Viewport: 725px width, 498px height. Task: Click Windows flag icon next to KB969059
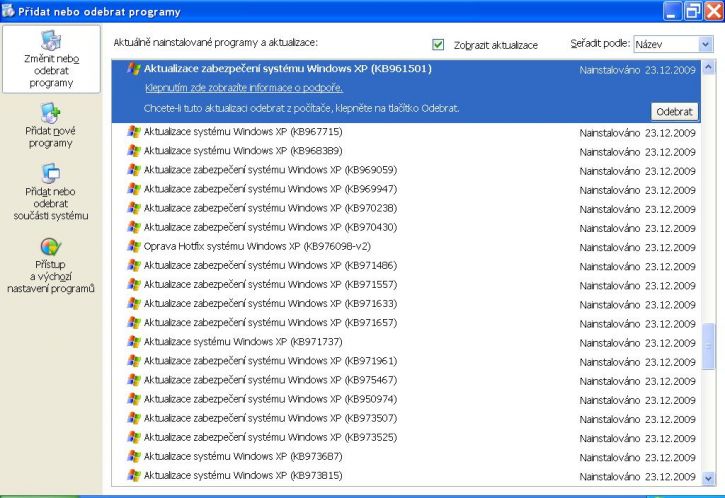tap(134, 170)
